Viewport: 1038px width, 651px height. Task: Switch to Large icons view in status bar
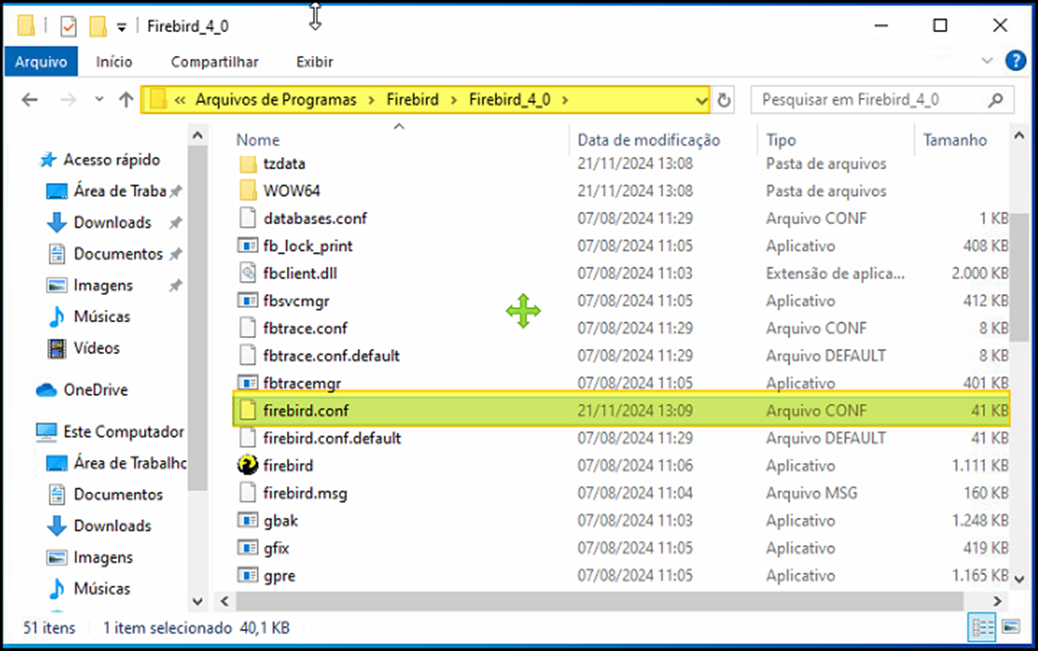coord(1011,626)
